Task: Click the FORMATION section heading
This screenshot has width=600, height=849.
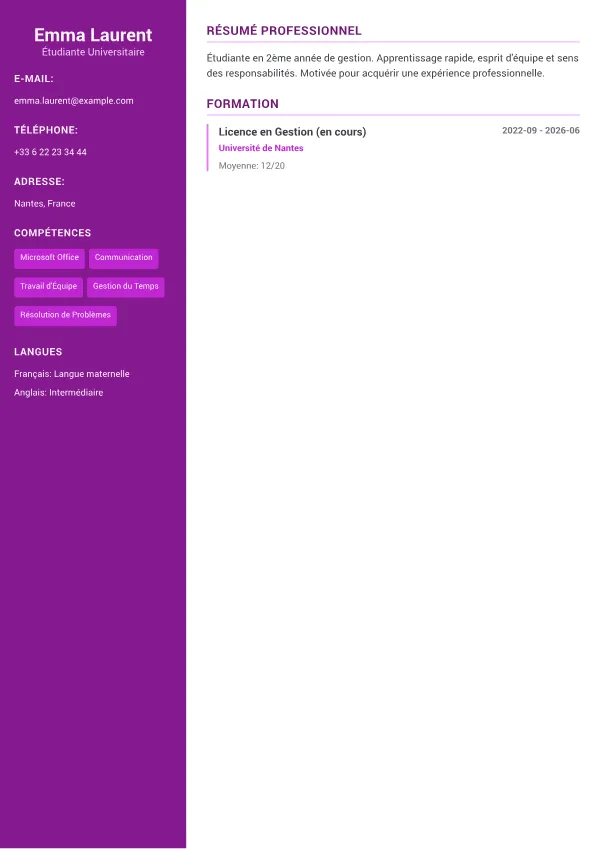Action: pyautogui.click(x=243, y=104)
